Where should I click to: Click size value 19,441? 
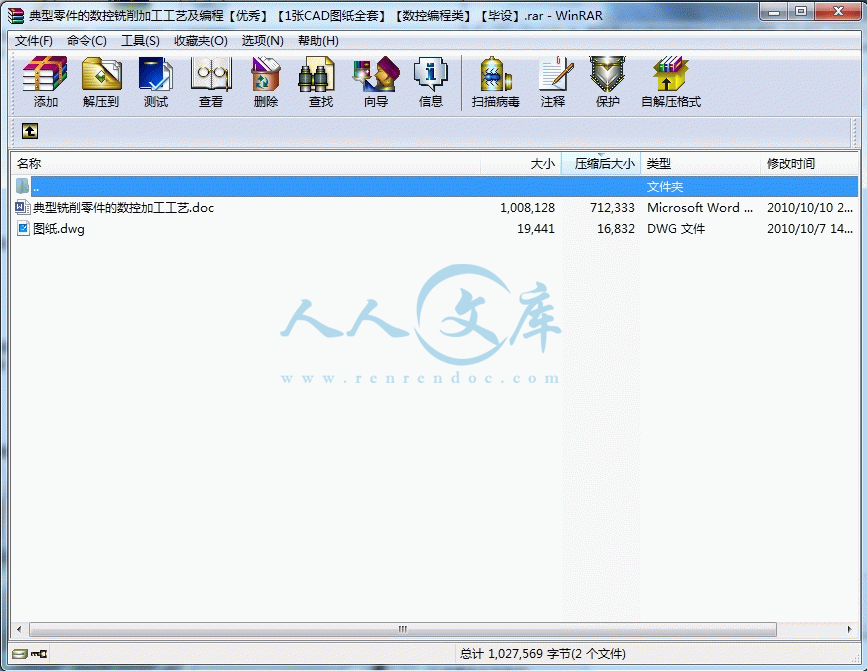536,229
